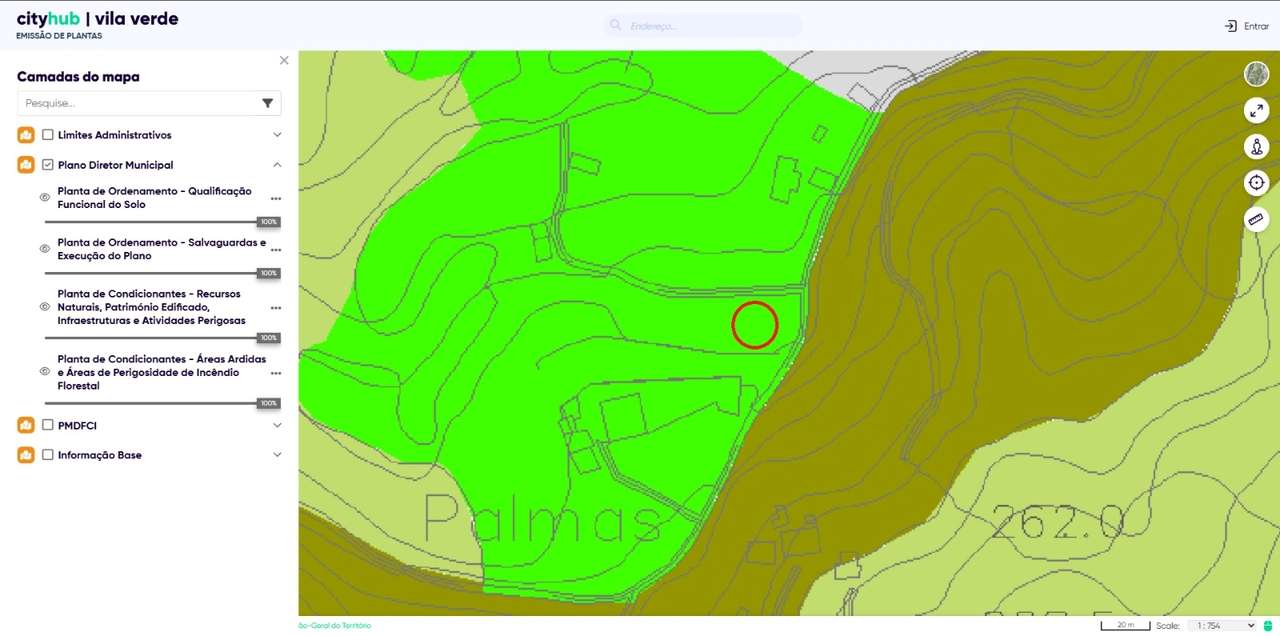Click the cityhub vila verde logo
This screenshot has height=636, width=1280.
97,19
